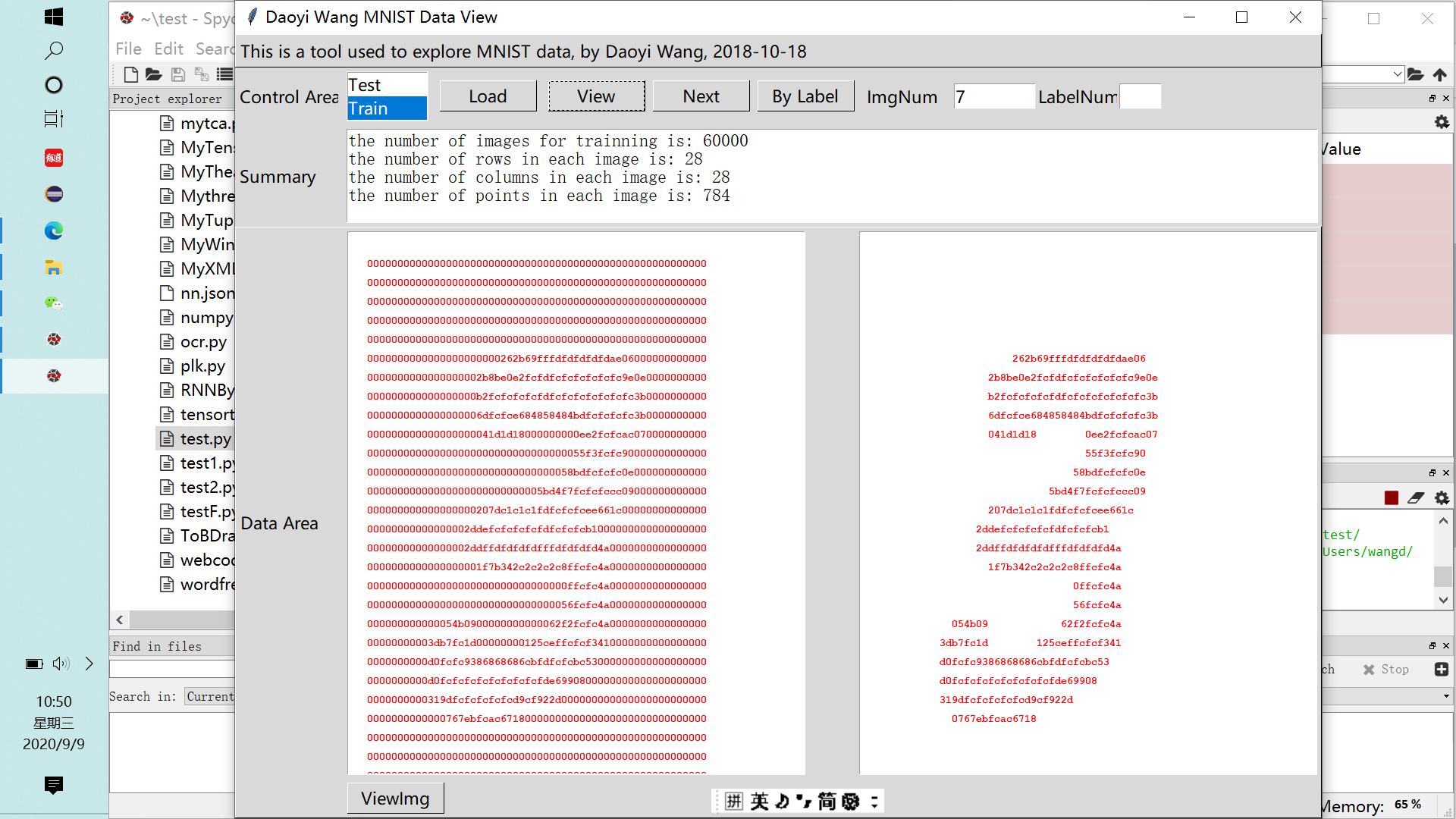Open the Search menu in Spyder
The width and height of the screenshot is (1456, 819).
tap(215, 49)
